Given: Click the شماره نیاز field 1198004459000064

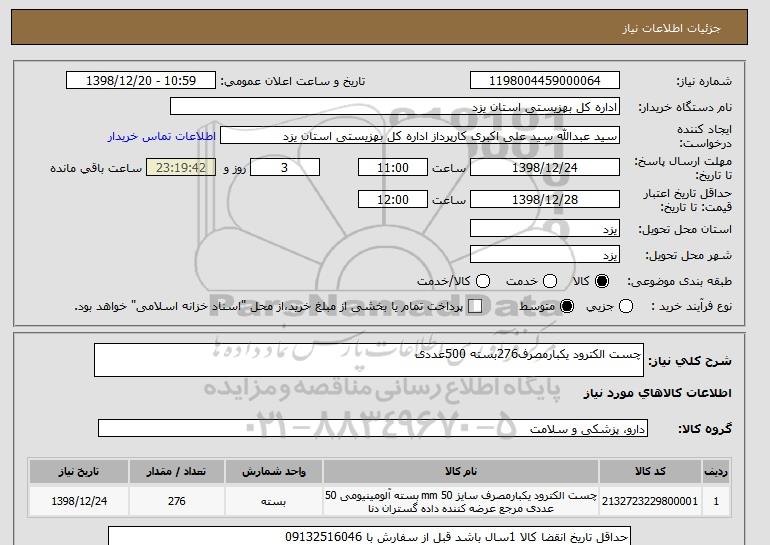Looking at the screenshot, I should [545, 81].
